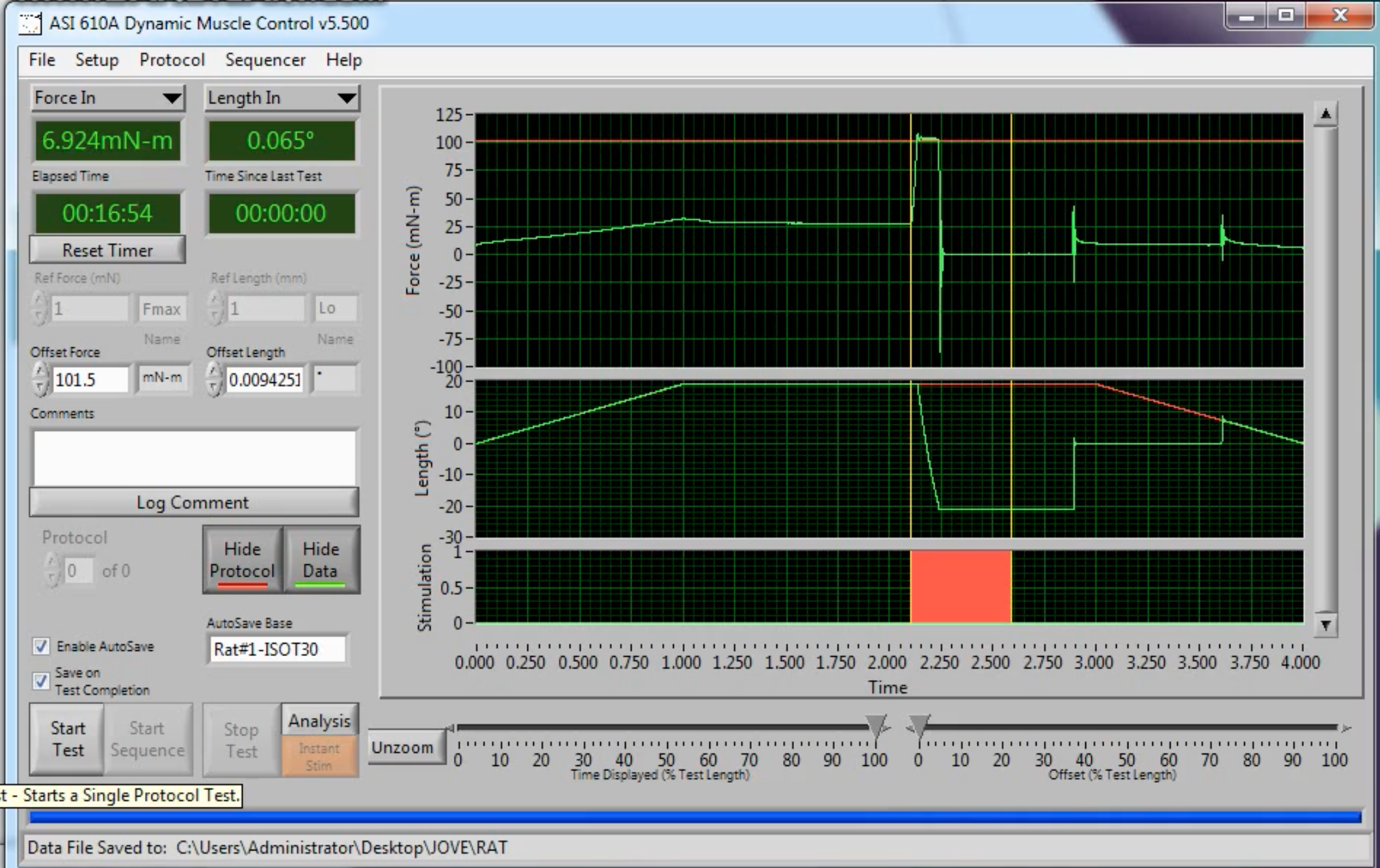Uncheck Save on Test Completion
Viewport: 1380px width, 868px height.
coord(41,681)
